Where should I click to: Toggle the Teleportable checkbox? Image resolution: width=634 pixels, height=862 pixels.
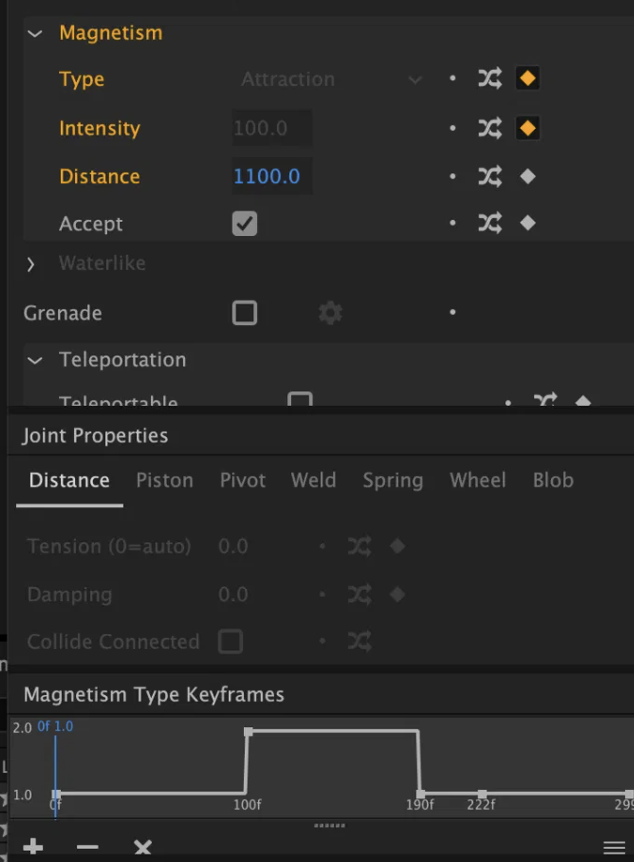tap(300, 400)
